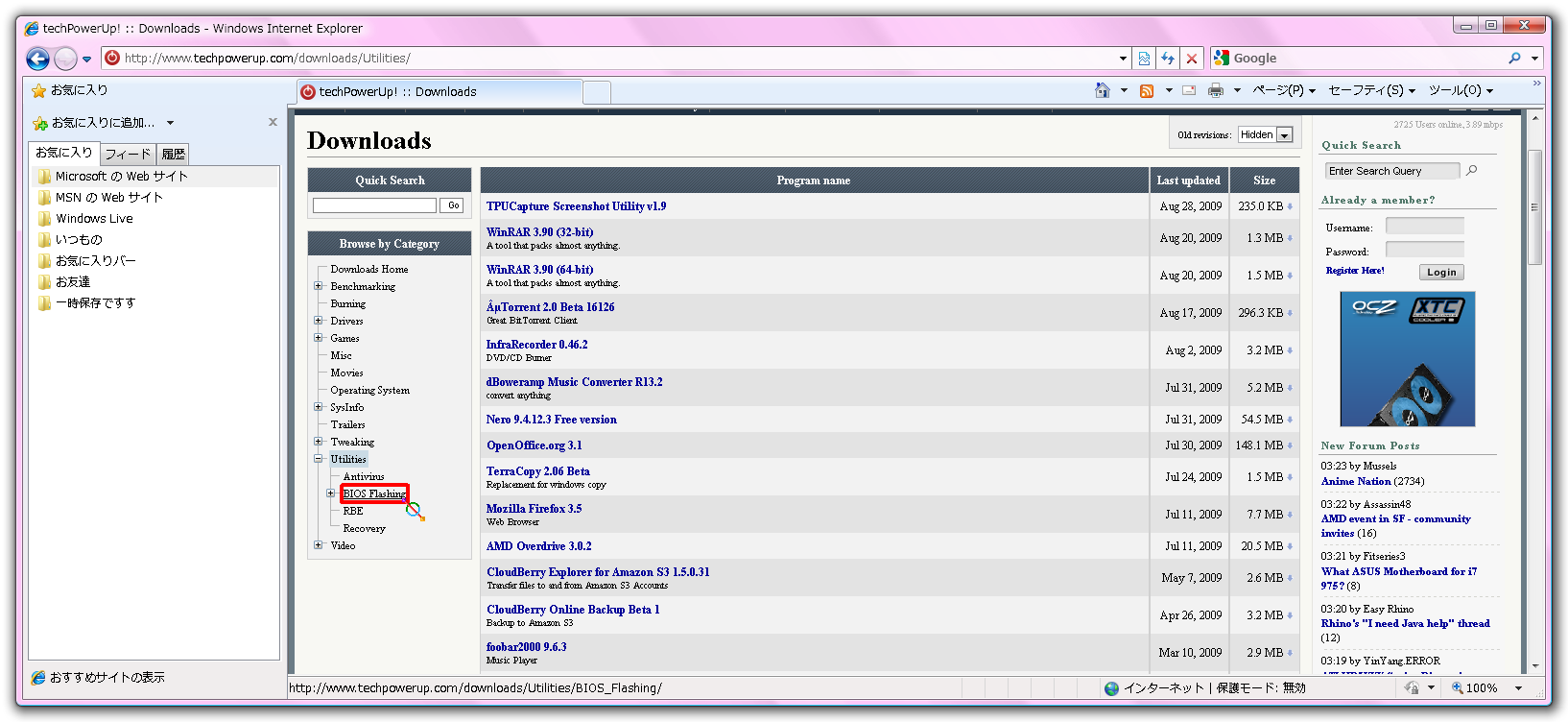
Task: Open the BIOS Flashing category link
Action: [374, 493]
